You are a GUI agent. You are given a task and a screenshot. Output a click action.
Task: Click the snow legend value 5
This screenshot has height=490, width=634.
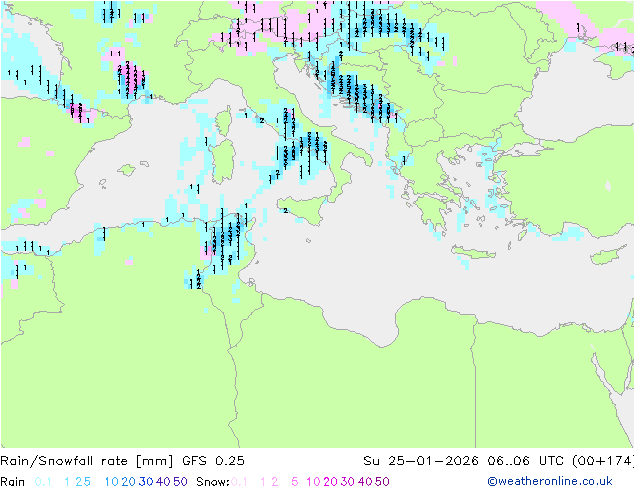[295, 482]
